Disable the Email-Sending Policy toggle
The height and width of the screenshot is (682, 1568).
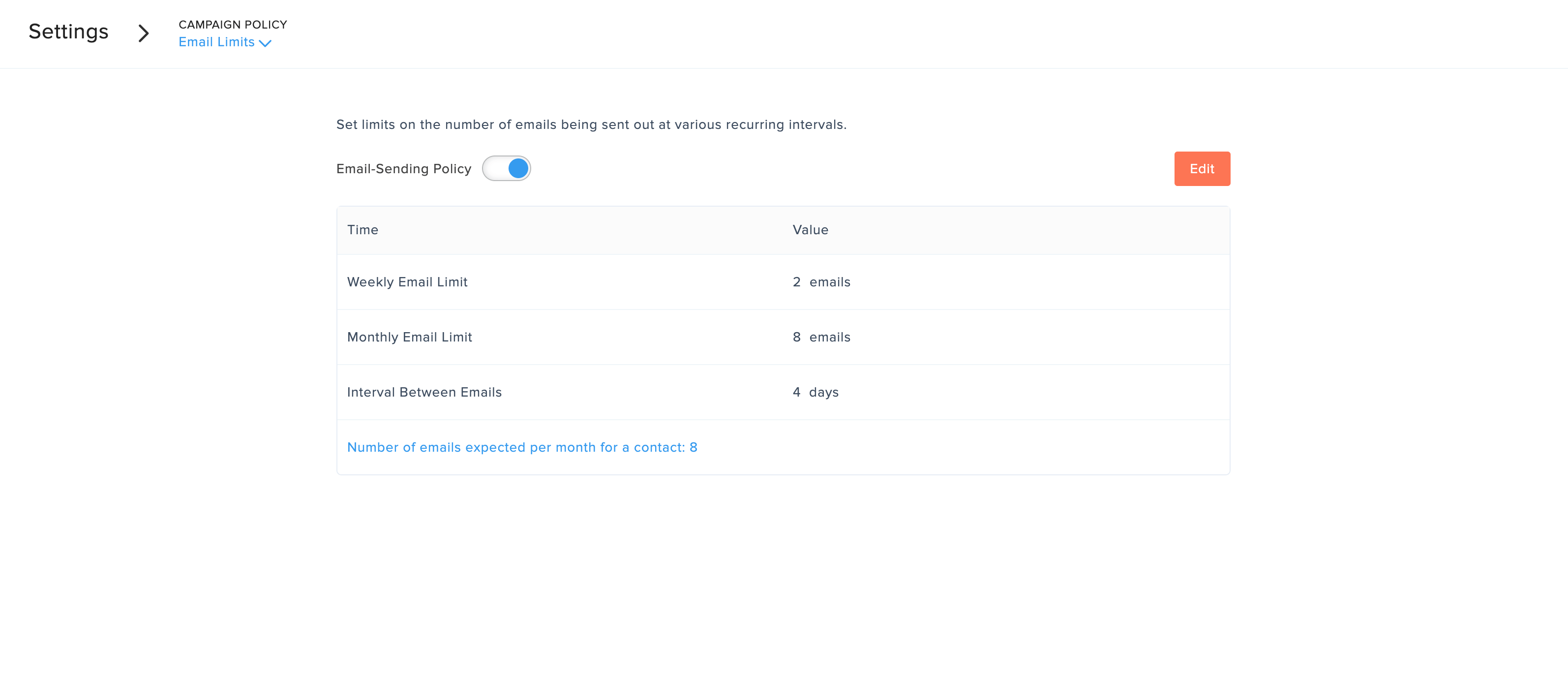506,169
